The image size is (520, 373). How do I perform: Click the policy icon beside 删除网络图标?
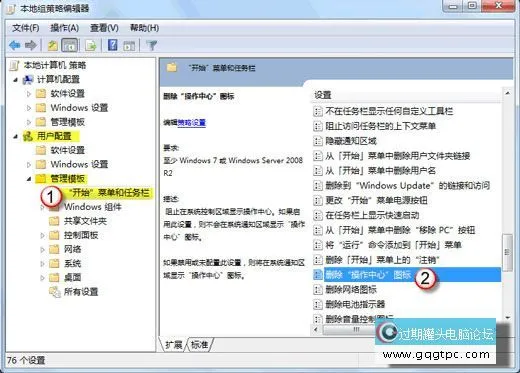318,289
